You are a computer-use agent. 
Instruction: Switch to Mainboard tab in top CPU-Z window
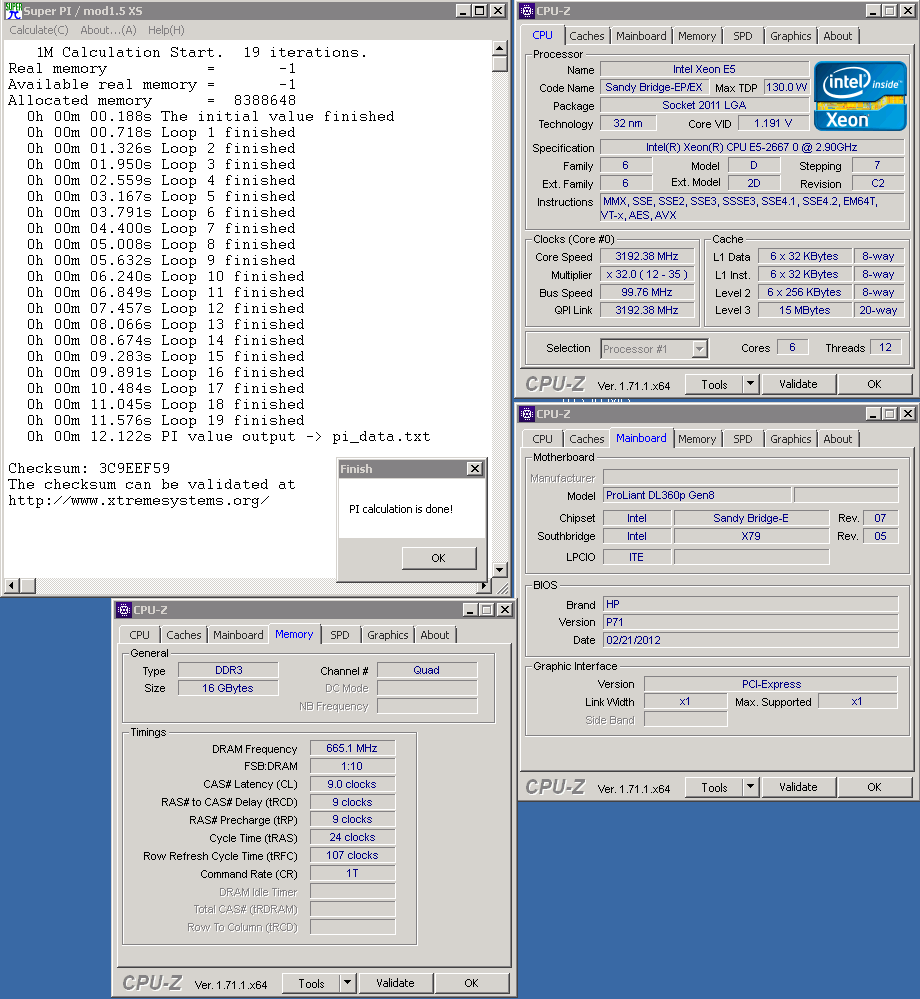641,36
